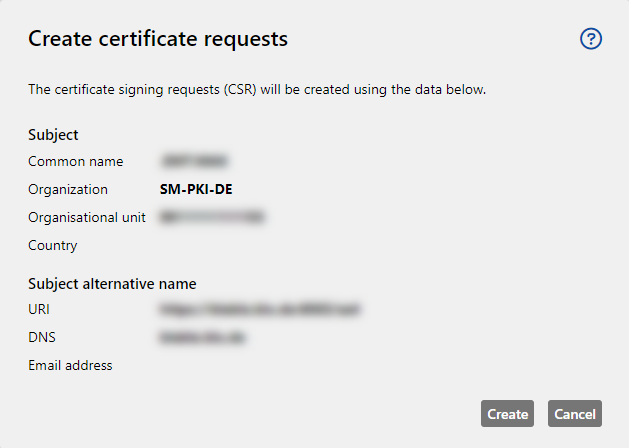Screen dimensions: 629x448
Task: Open the help question mark icon
Action: (x=591, y=39)
